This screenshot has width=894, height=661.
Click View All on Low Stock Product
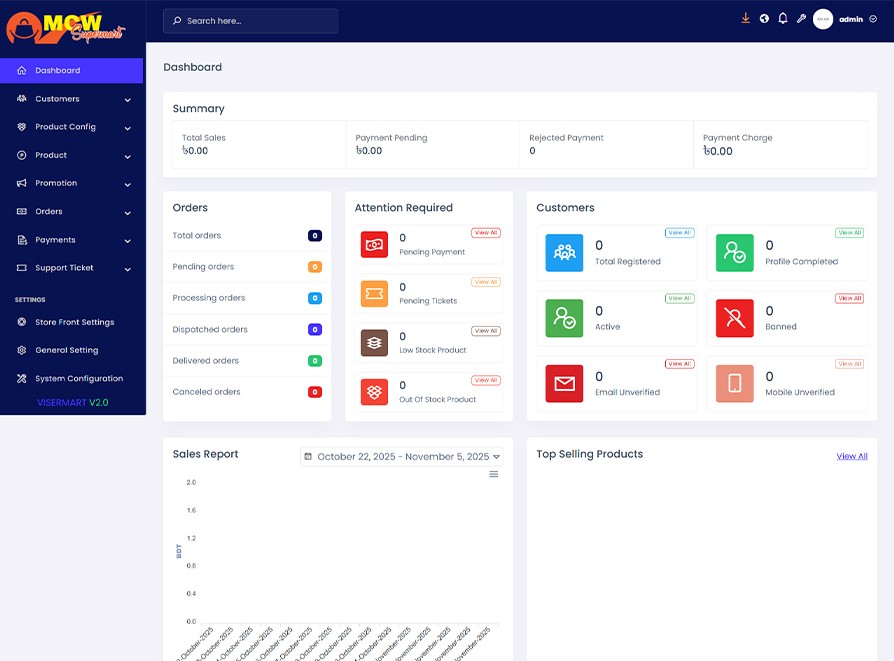486,331
